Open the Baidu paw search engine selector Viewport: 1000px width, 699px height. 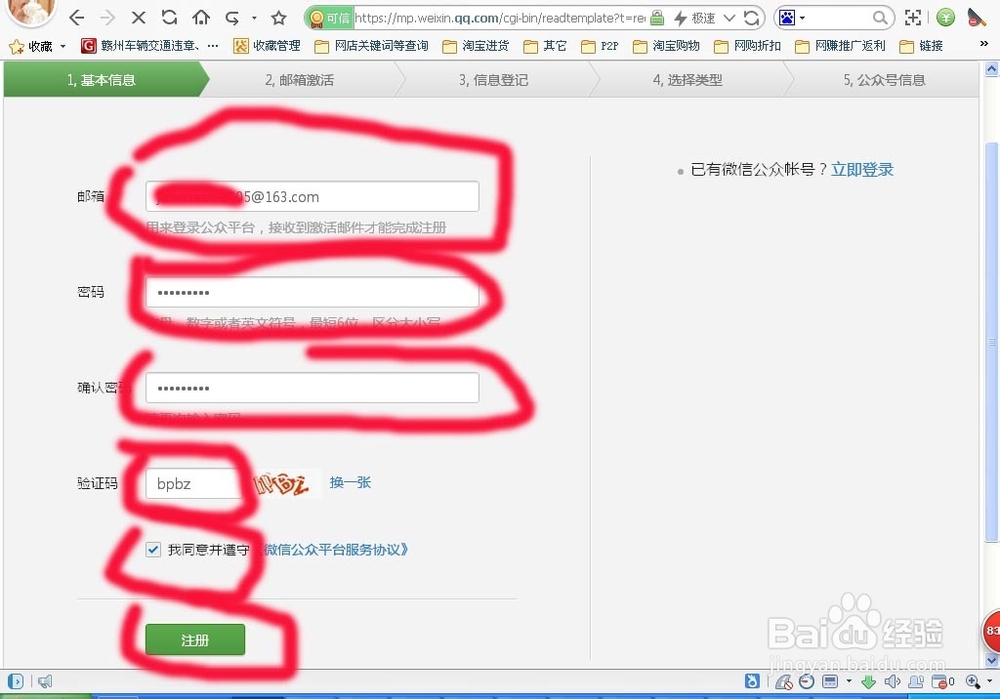(792, 18)
